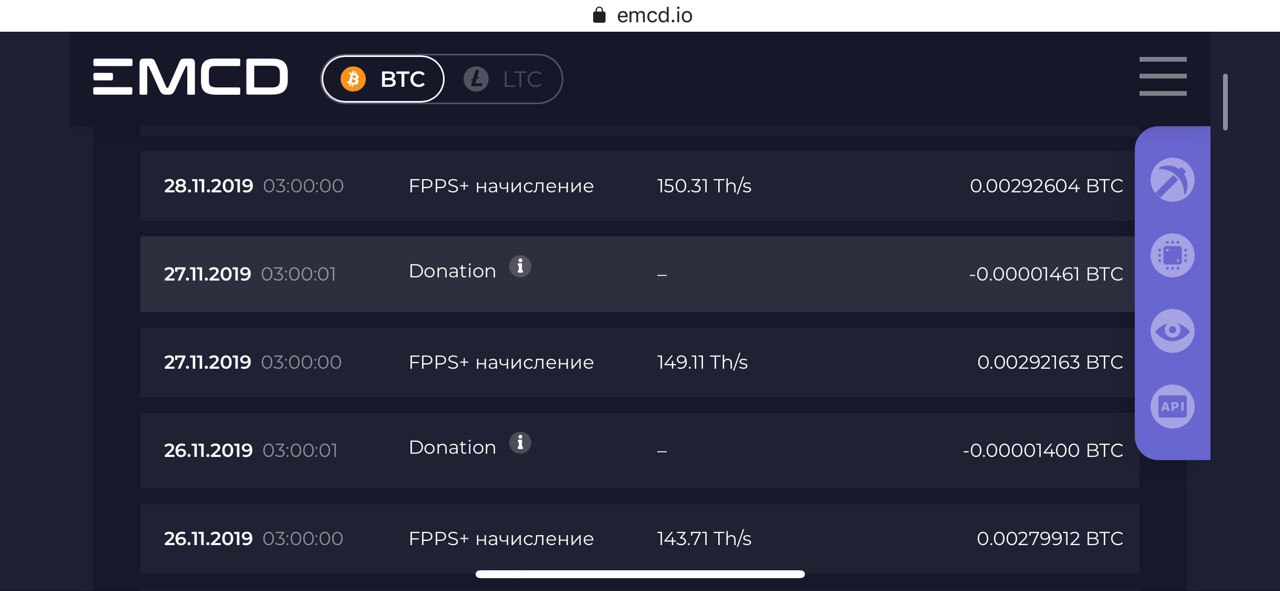The width and height of the screenshot is (1280, 591).
Task: Click info icon beside 27.11.2019 Donation
Action: pyautogui.click(x=520, y=266)
